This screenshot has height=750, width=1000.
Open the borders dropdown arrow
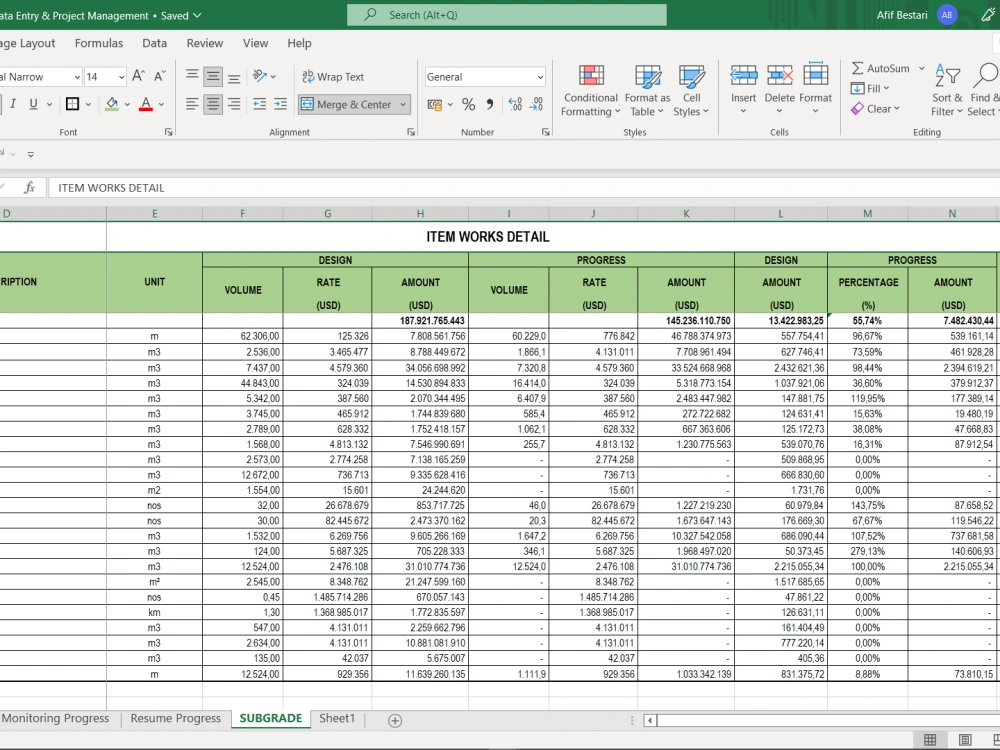tap(88, 104)
